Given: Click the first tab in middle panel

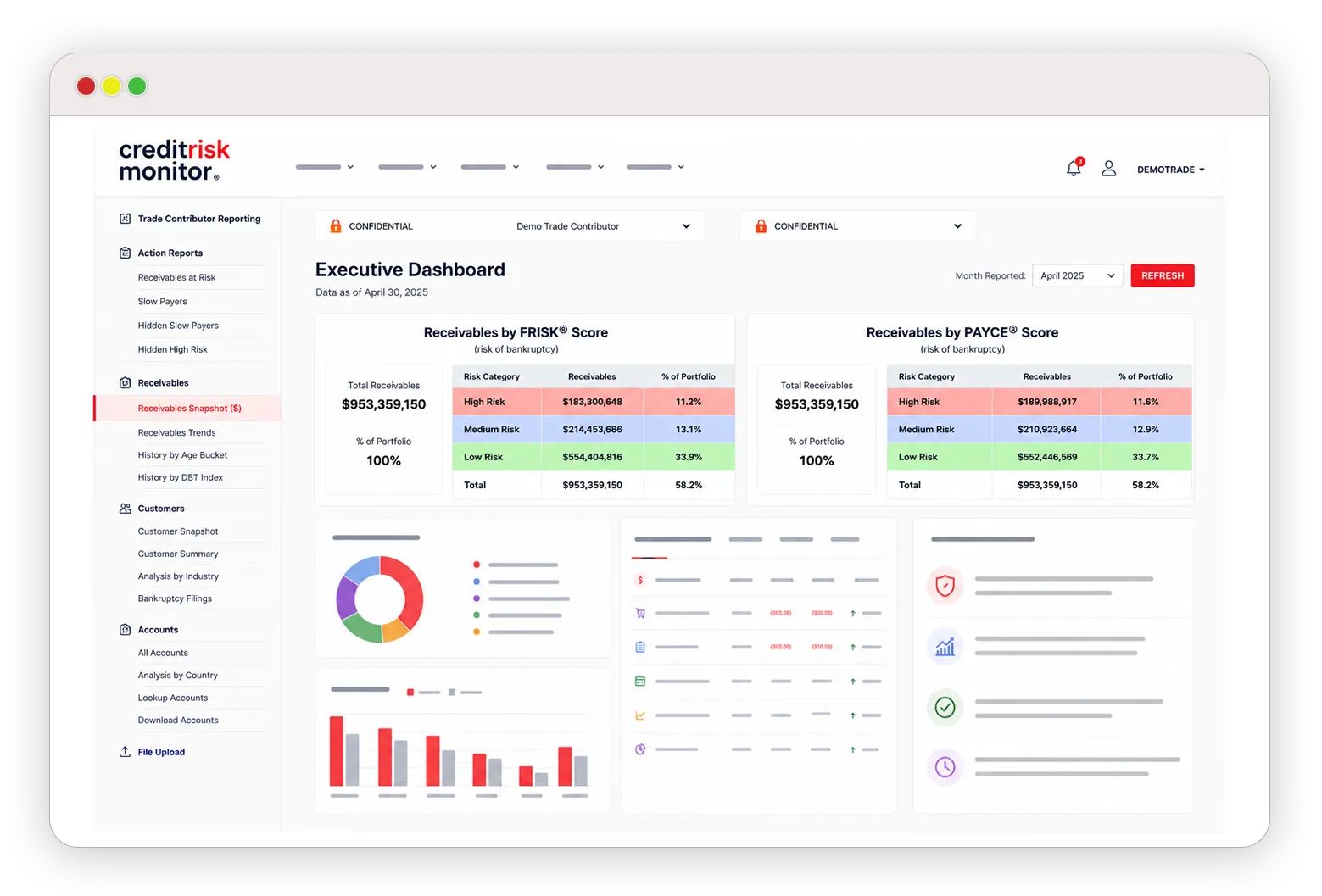Looking at the screenshot, I should (672, 539).
